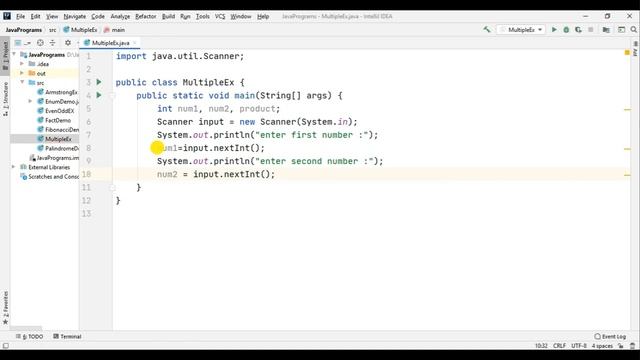Screen dimensions: 640x360
Task: Select ArmstrongEx file in project tree
Action: click(58, 92)
